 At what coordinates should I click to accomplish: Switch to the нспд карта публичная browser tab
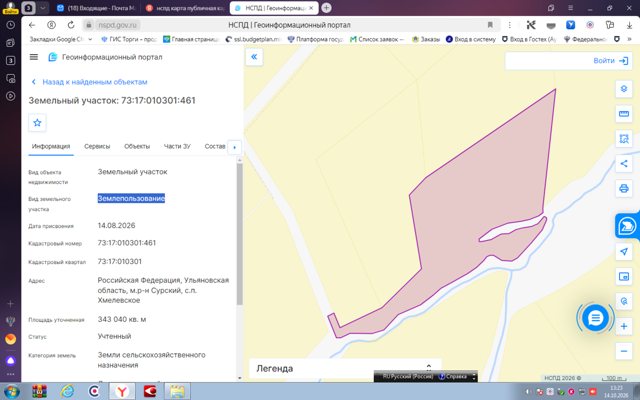tap(186, 8)
